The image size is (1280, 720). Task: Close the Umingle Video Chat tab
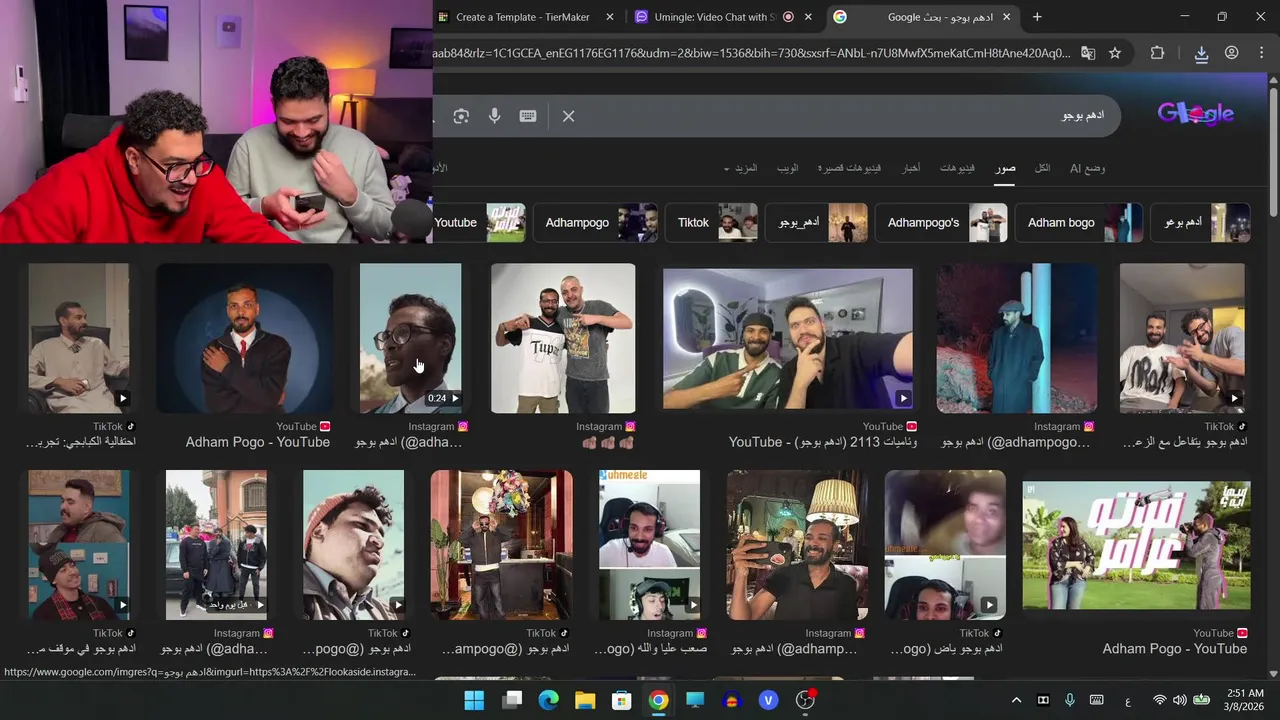pyautogui.click(x=808, y=17)
